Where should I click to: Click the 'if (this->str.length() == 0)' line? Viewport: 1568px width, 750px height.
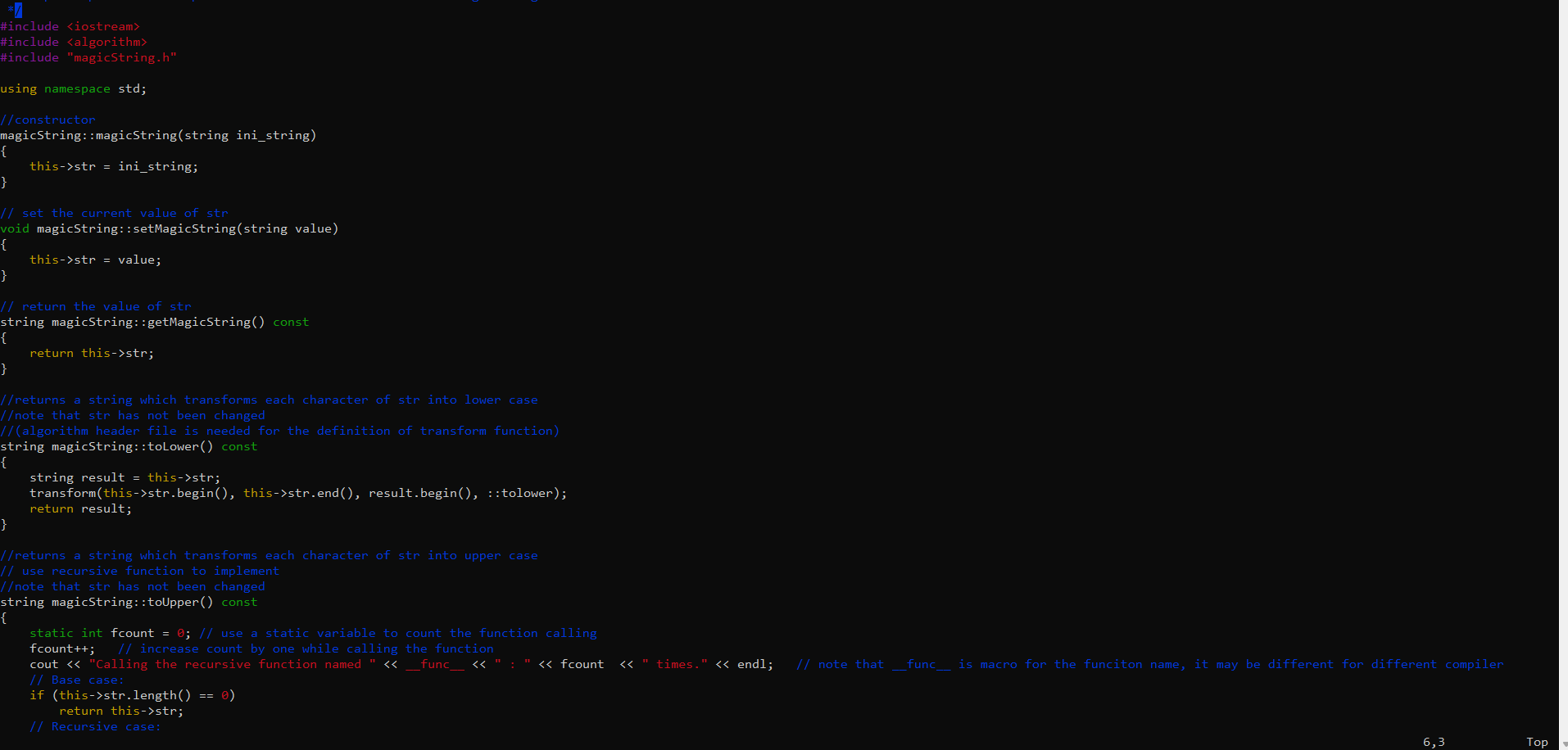click(133, 695)
